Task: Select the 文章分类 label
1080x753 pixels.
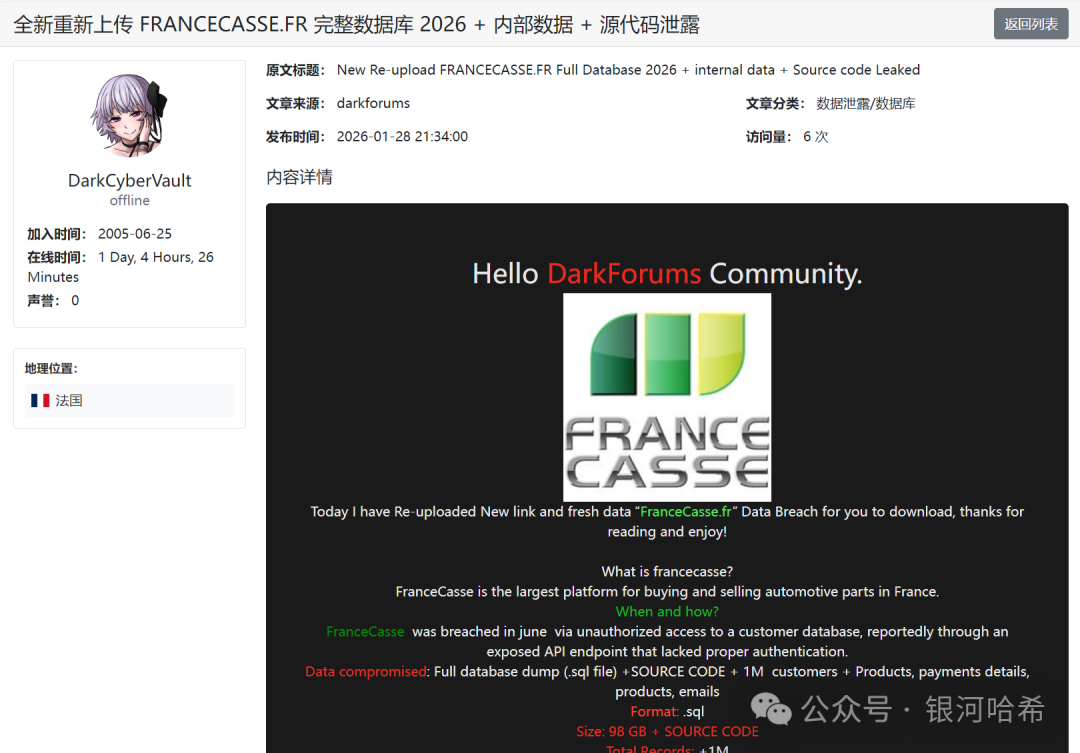Action: (775, 103)
